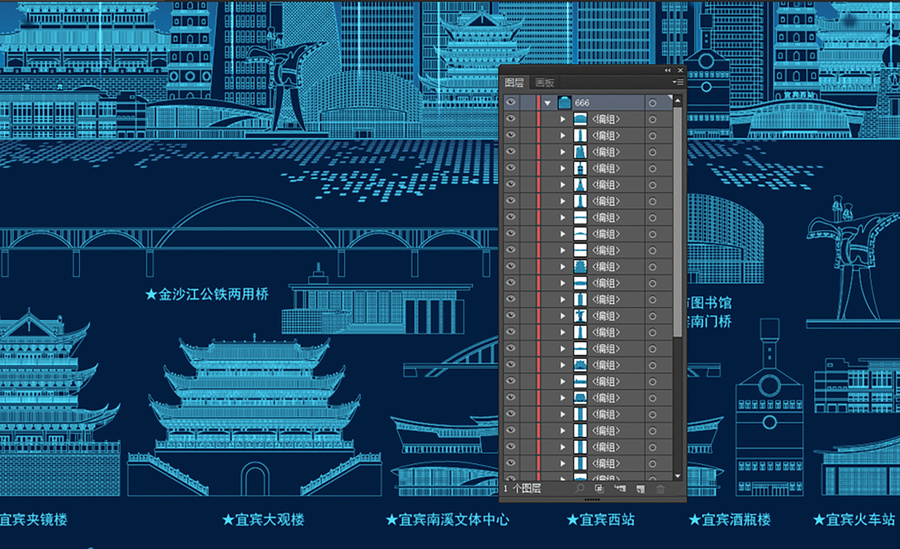Click the Locate Object magnifier icon
The height and width of the screenshot is (549, 900).
click(580, 488)
